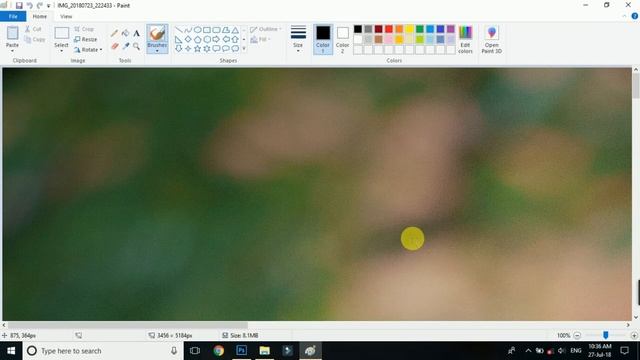Select the Color picker eyedropper tool
The width and height of the screenshot is (640, 360).
tap(126, 46)
